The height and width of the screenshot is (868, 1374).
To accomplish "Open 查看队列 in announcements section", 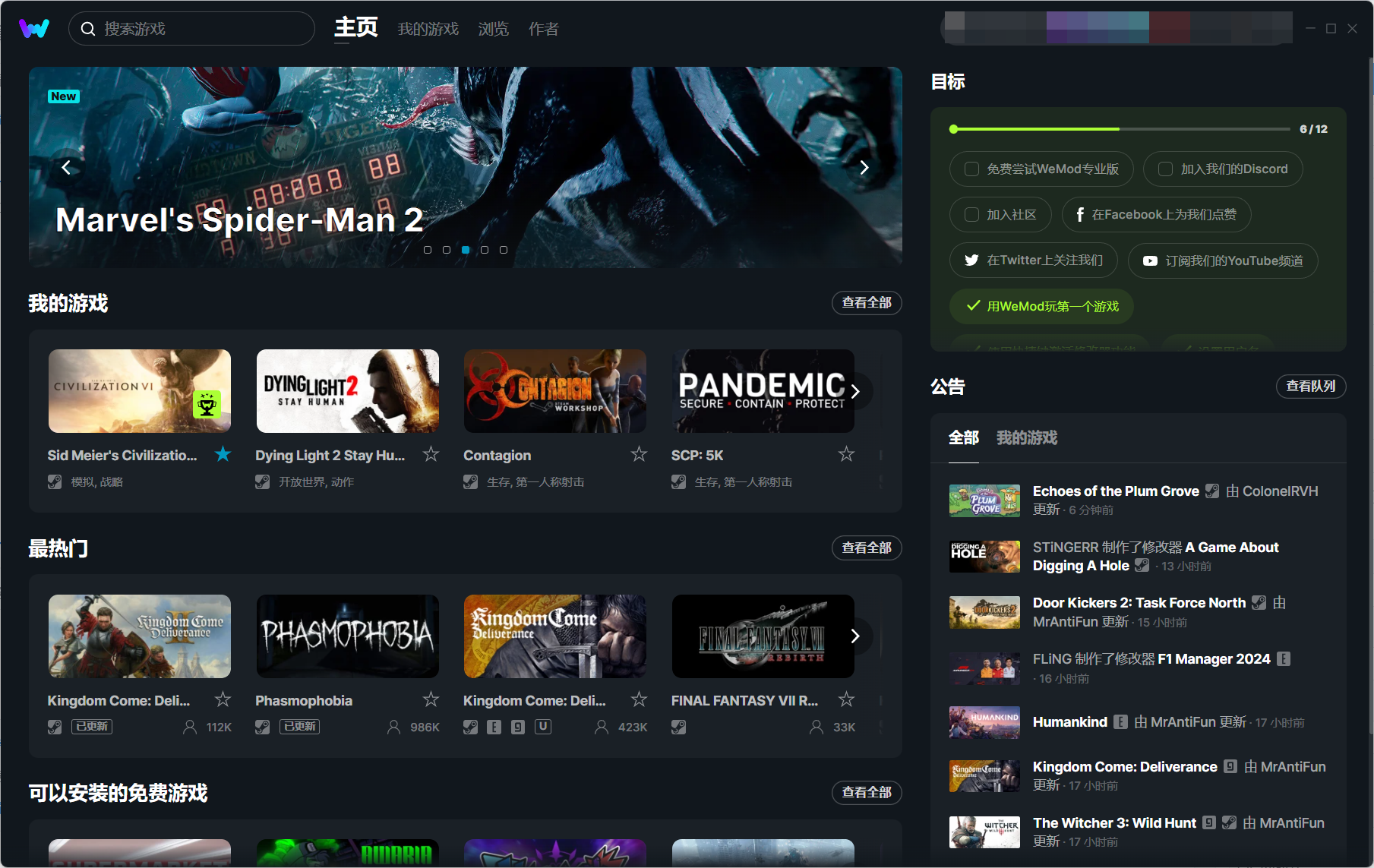I will pos(1310,387).
